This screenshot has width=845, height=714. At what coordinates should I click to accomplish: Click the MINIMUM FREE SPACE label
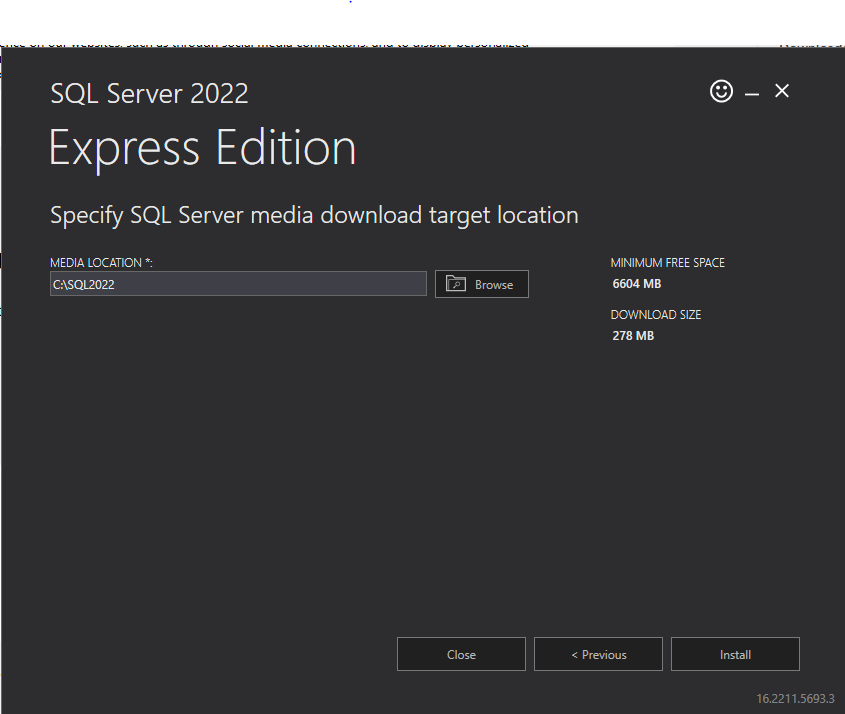[668, 262]
